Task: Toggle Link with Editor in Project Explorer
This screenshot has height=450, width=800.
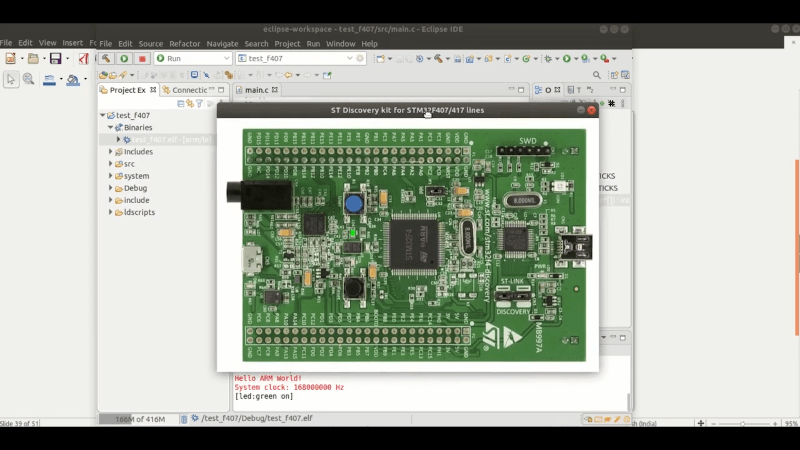Action: click(x=190, y=103)
